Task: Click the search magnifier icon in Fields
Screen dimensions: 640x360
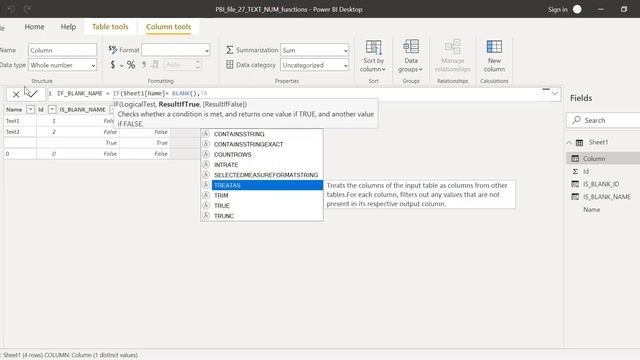Action: [x=576, y=120]
